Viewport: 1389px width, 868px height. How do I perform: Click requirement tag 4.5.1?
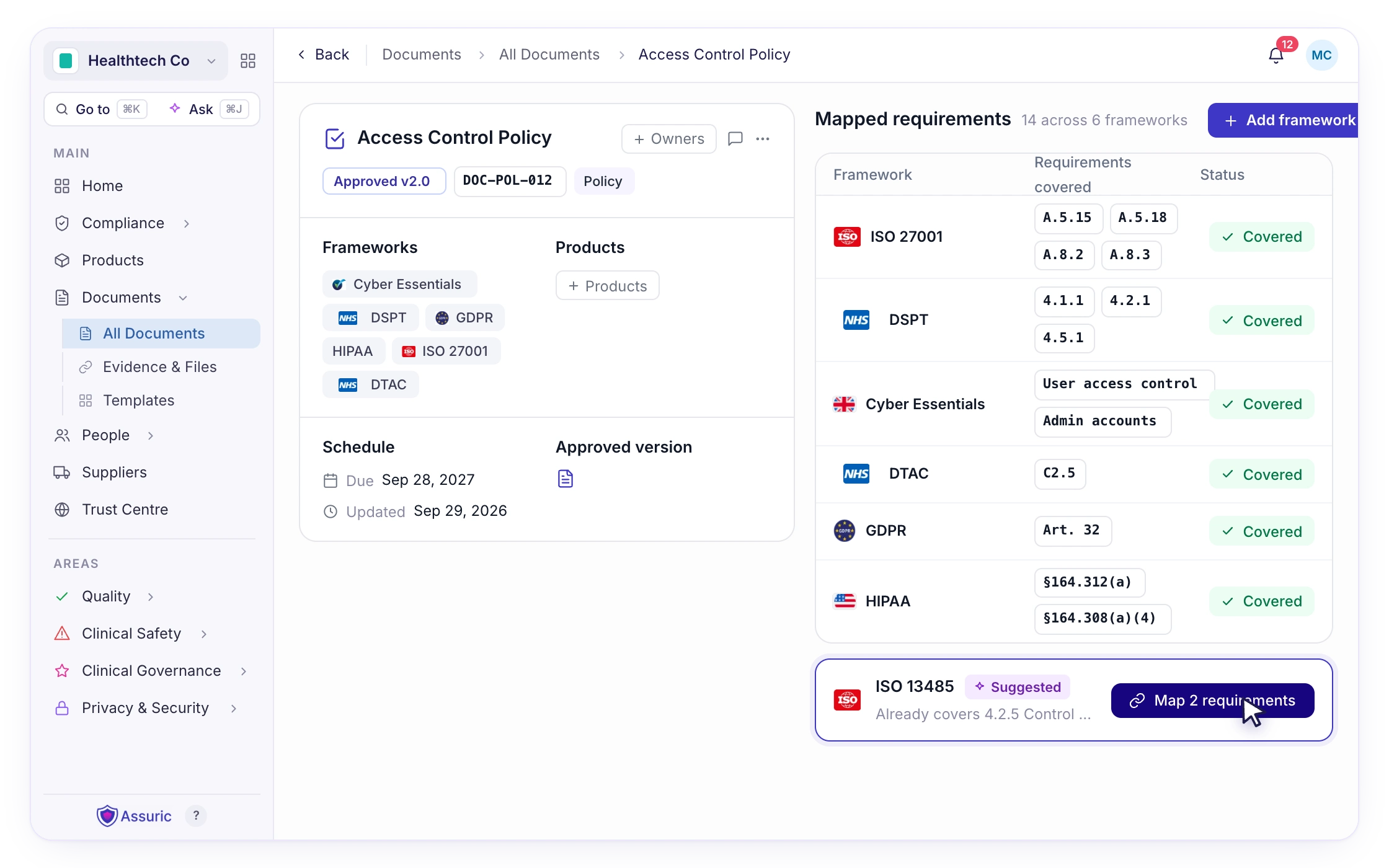point(1064,339)
